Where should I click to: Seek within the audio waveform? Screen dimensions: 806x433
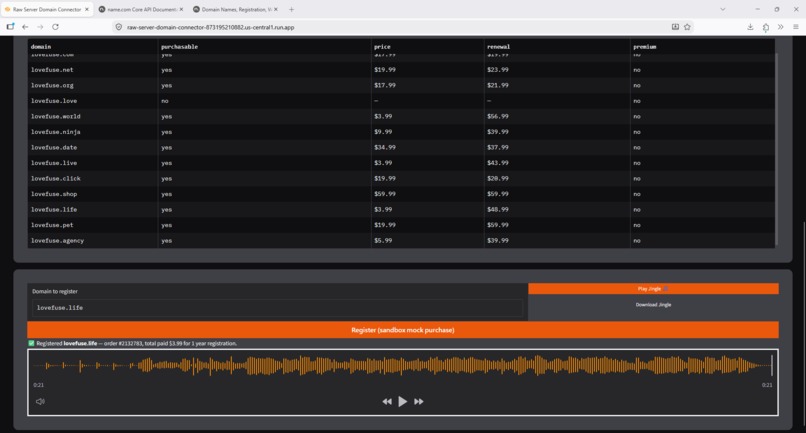[x=402, y=365]
